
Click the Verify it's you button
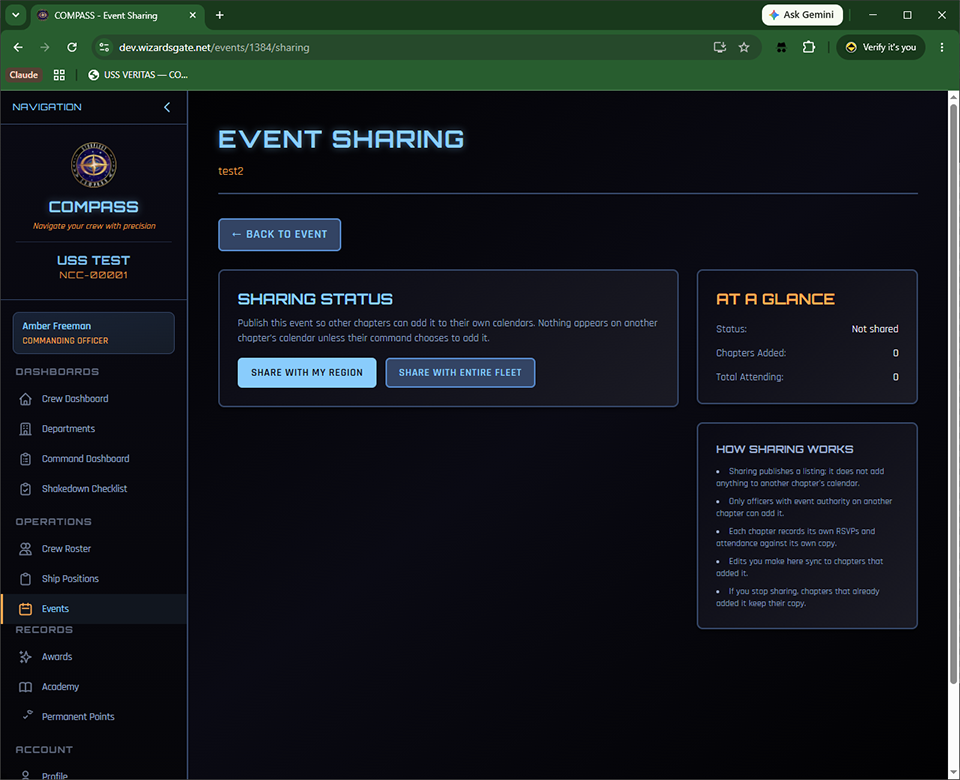(x=880, y=47)
